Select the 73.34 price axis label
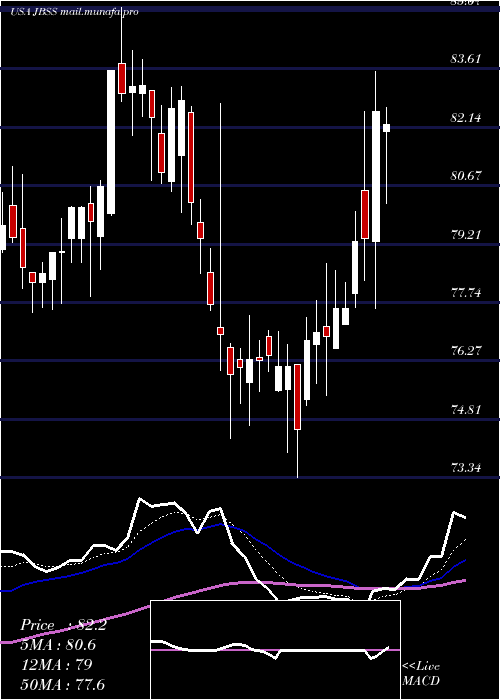This screenshot has width=500, height=700. [x=466, y=468]
